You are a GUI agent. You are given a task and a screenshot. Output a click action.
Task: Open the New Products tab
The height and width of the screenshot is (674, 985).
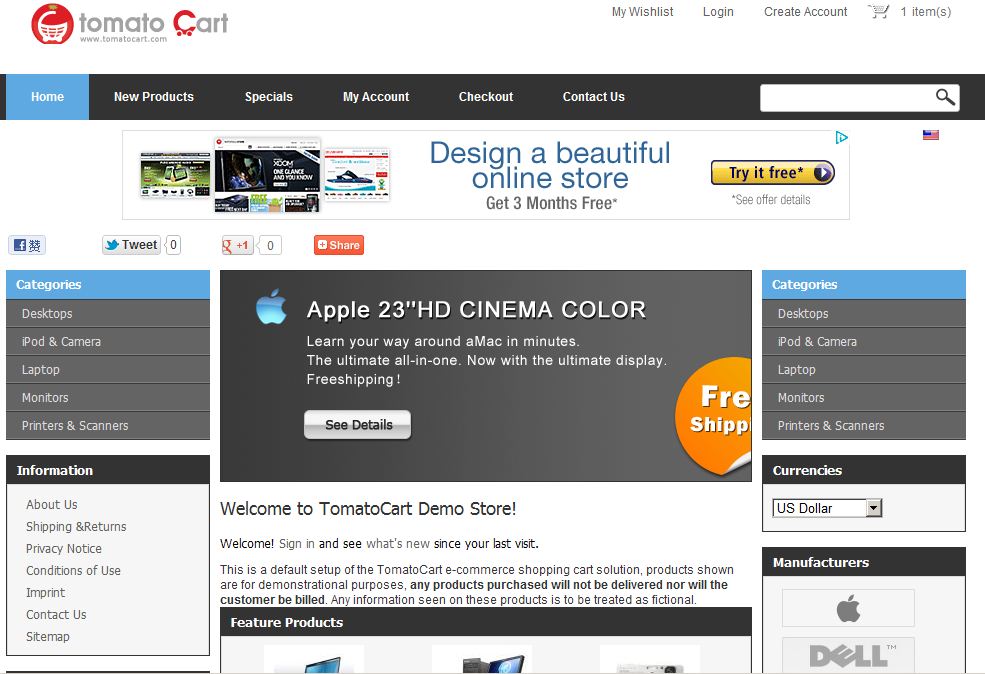tap(154, 97)
